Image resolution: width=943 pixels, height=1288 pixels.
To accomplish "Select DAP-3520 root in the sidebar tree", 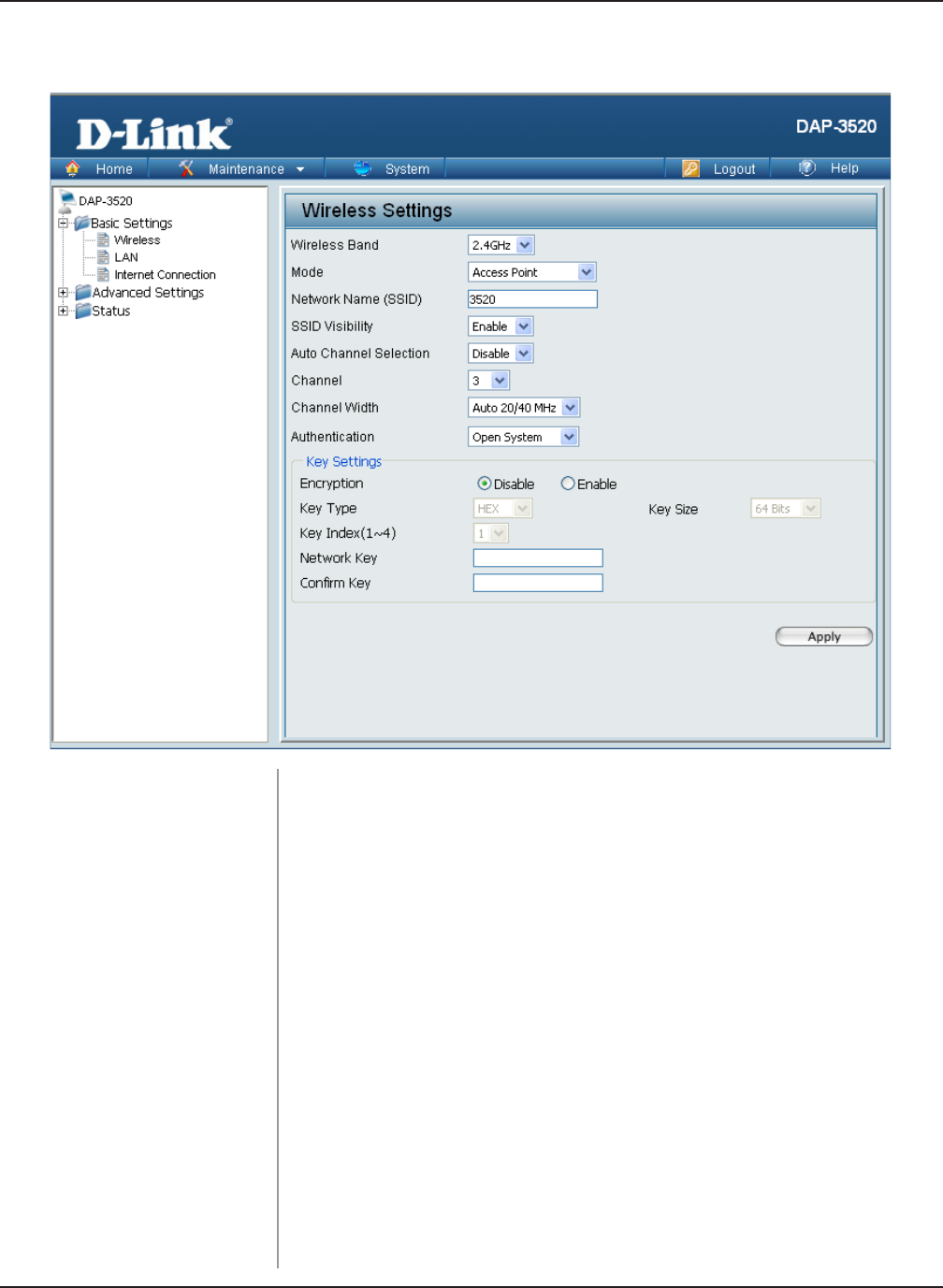I will (106, 201).
